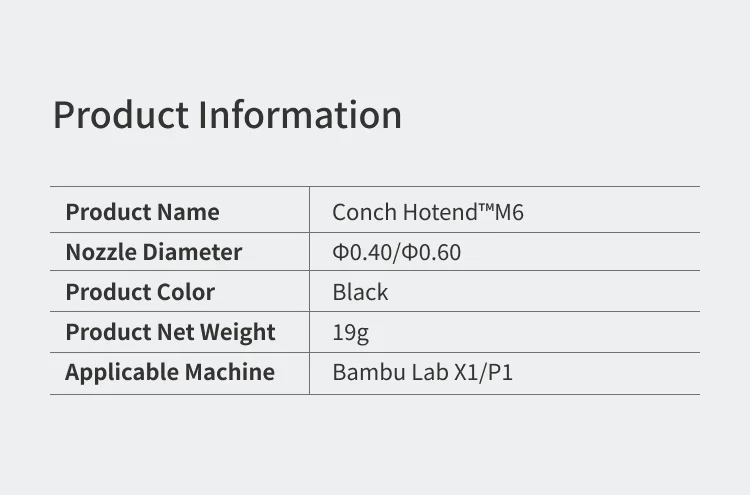Select the Product Net Weight label
Image resolution: width=750 pixels, height=495 pixels.
(170, 332)
